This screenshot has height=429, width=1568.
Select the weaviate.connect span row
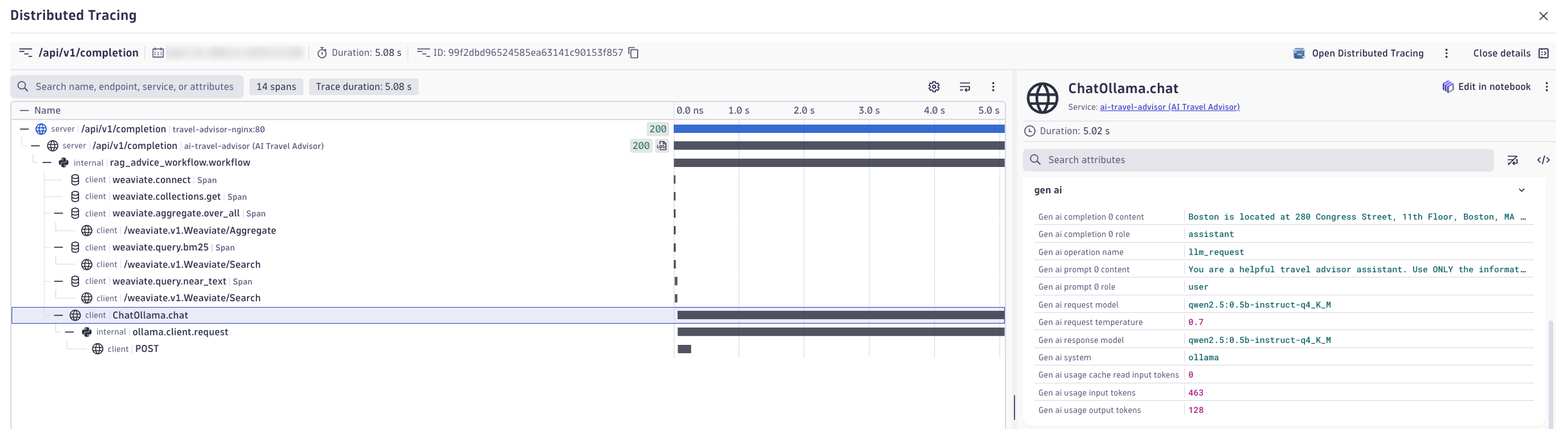(x=151, y=180)
